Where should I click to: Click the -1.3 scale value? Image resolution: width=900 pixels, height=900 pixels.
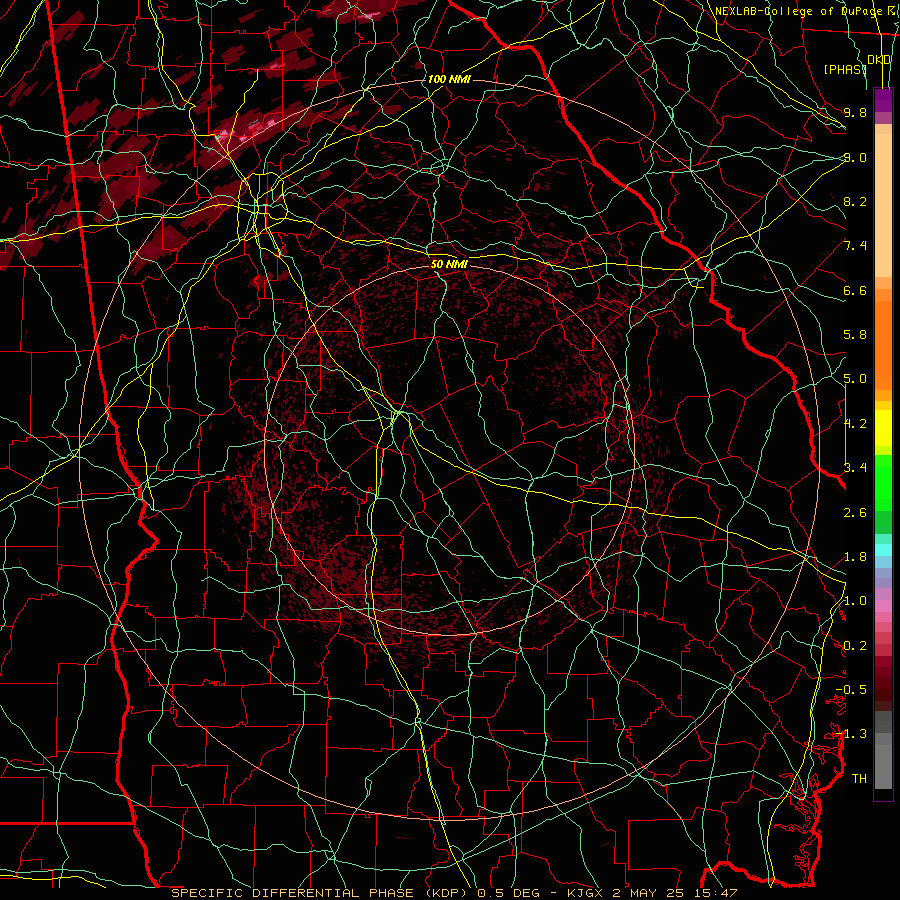pyautogui.click(x=851, y=734)
